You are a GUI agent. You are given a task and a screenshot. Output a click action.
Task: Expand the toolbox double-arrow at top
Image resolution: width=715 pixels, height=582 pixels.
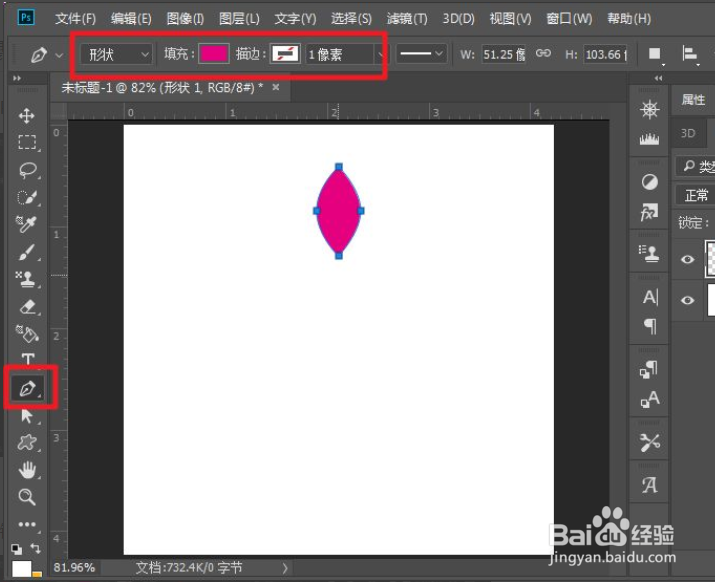point(17,78)
